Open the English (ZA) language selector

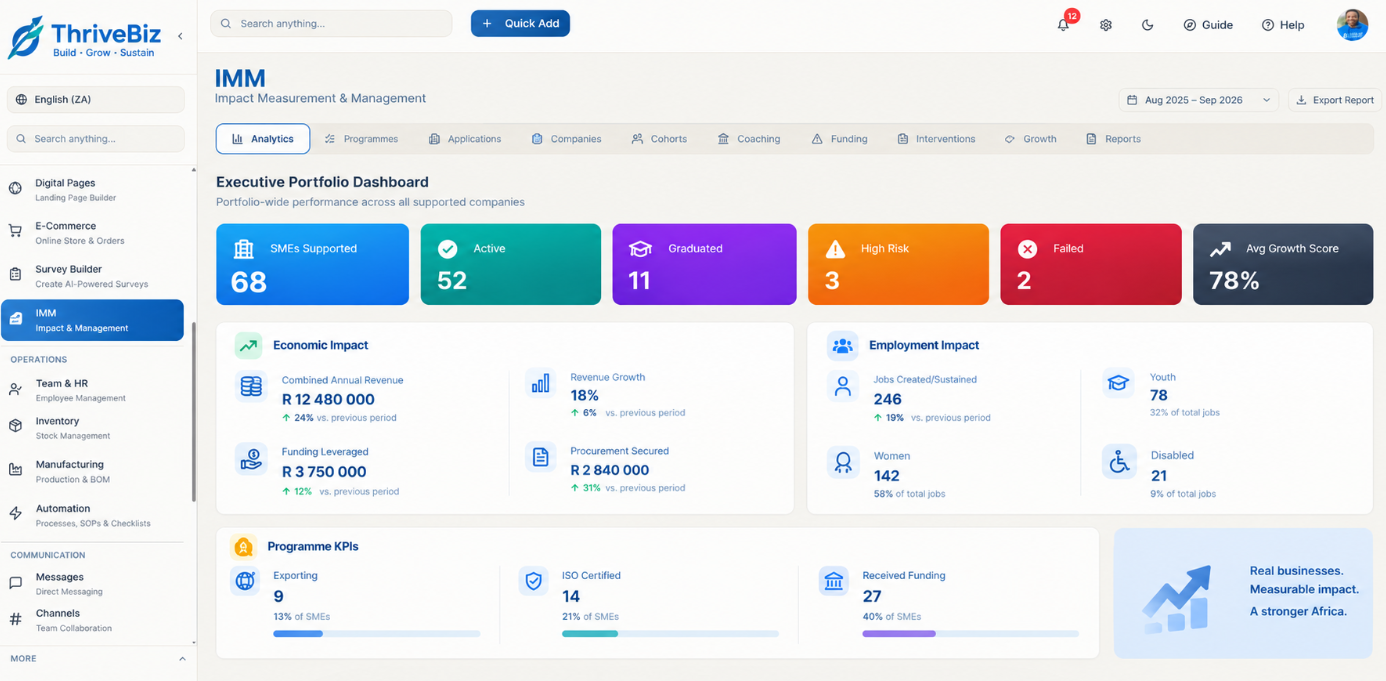96,100
